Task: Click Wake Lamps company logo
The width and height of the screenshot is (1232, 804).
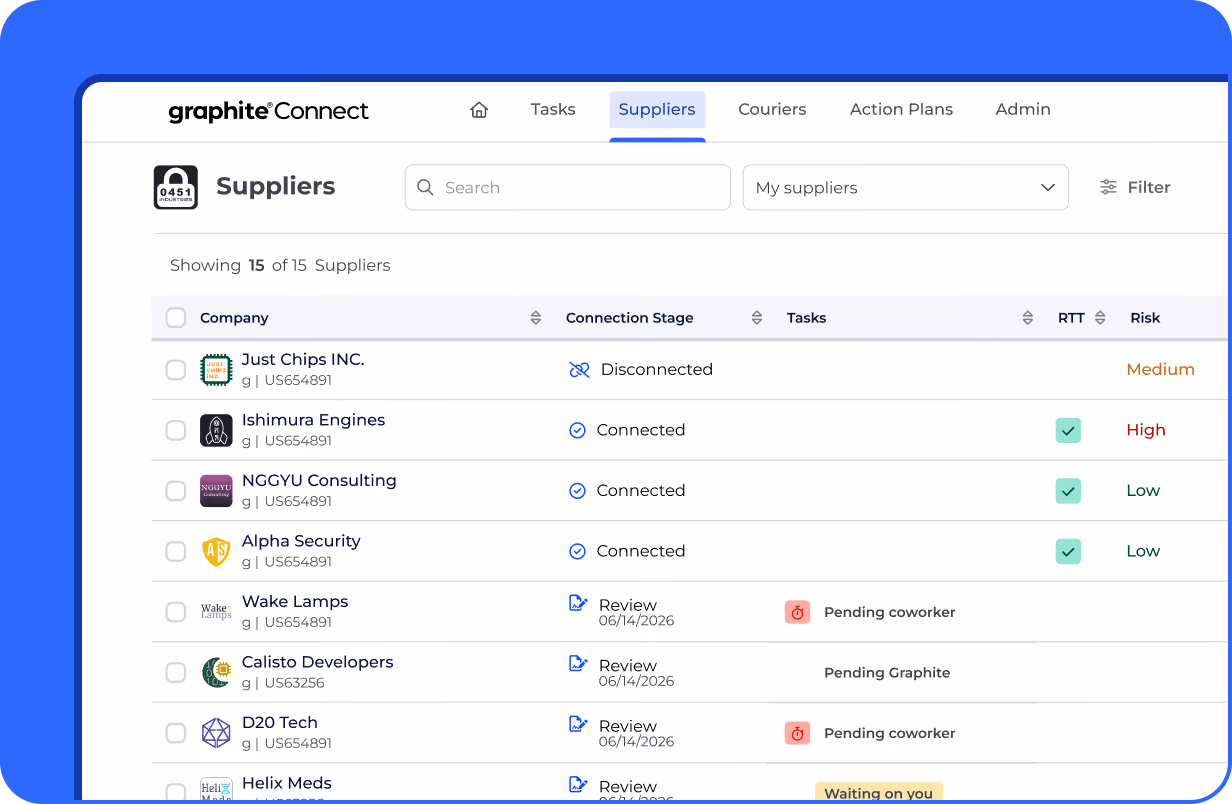Action: pyautogui.click(x=216, y=612)
